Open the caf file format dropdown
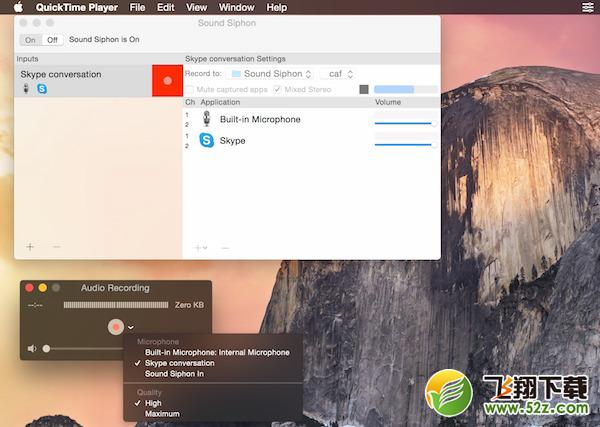The width and height of the screenshot is (600, 427). (x=339, y=74)
